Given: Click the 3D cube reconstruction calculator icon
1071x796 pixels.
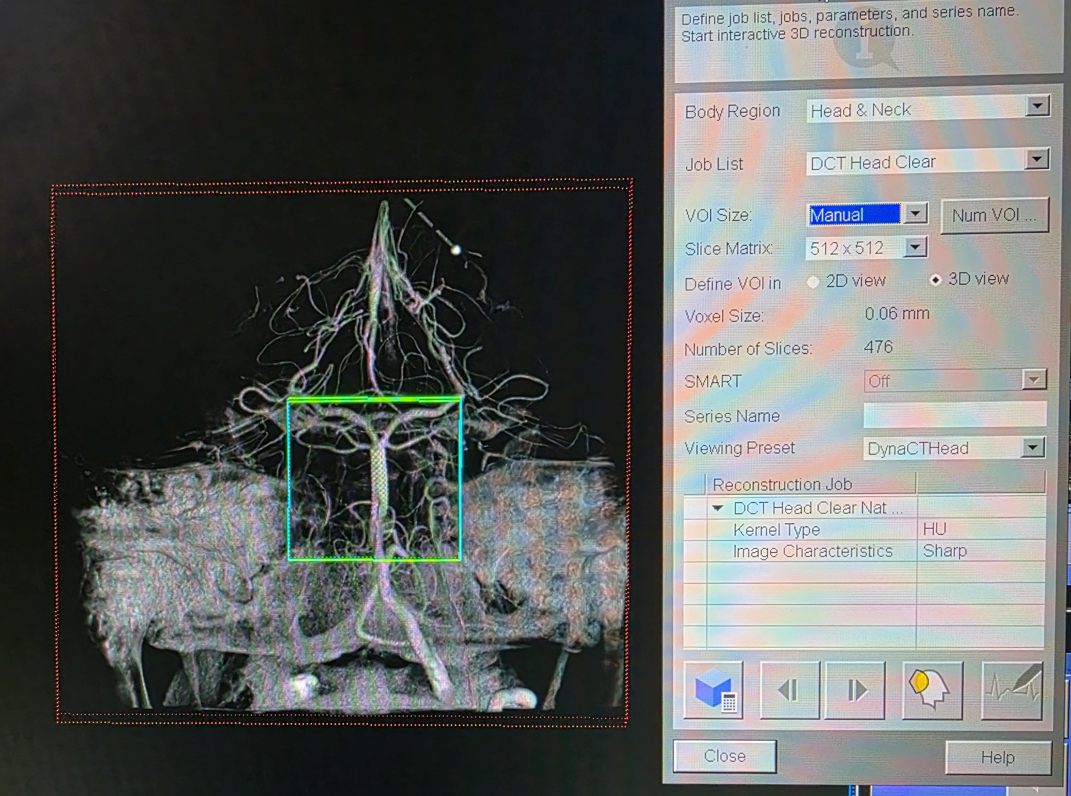Looking at the screenshot, I should (714, 690).
